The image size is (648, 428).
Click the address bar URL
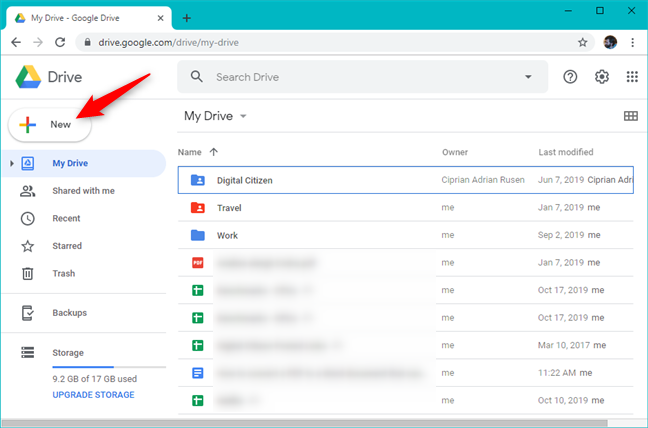pos(168,43)
